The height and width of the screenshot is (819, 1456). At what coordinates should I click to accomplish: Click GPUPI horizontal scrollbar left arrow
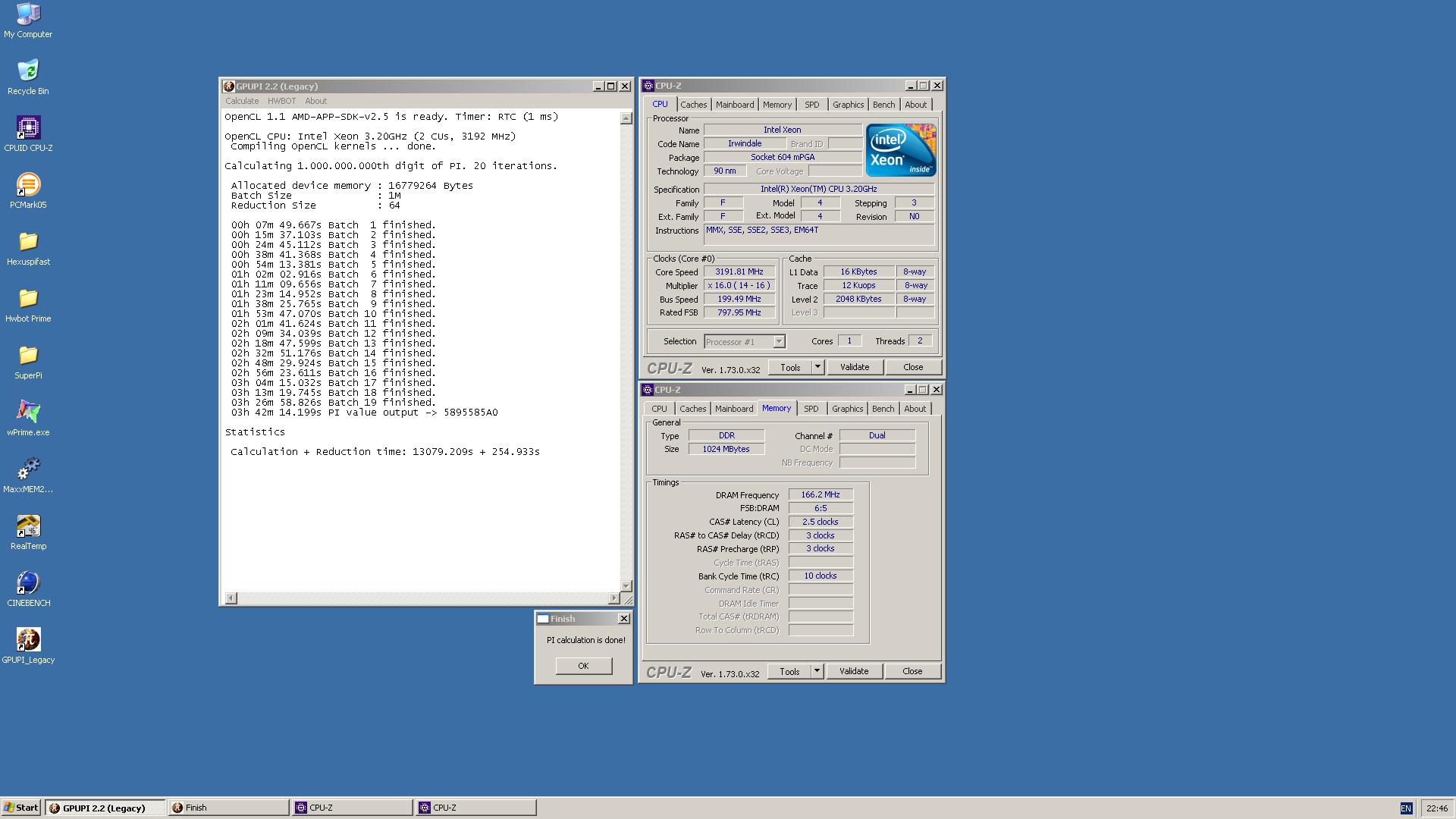pos(231,598)
